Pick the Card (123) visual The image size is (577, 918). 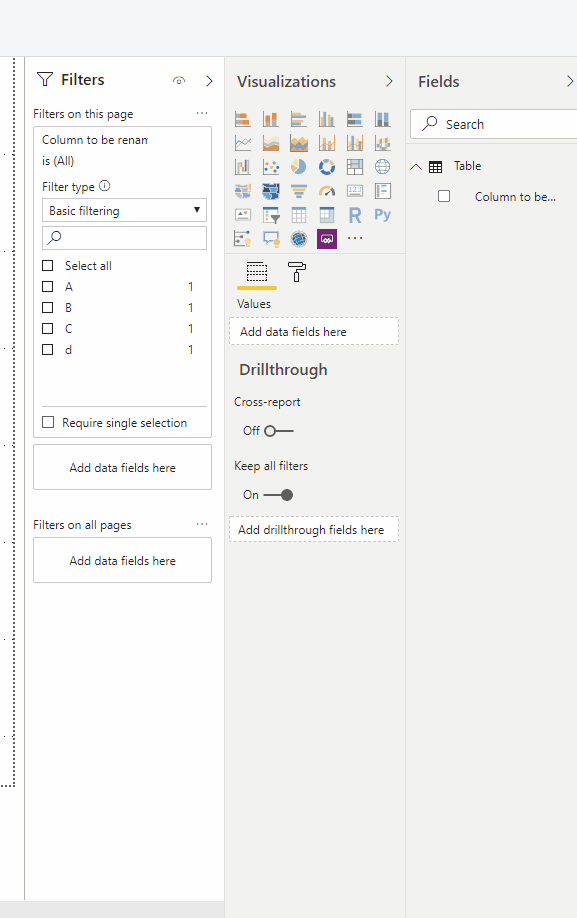(355, 191)
